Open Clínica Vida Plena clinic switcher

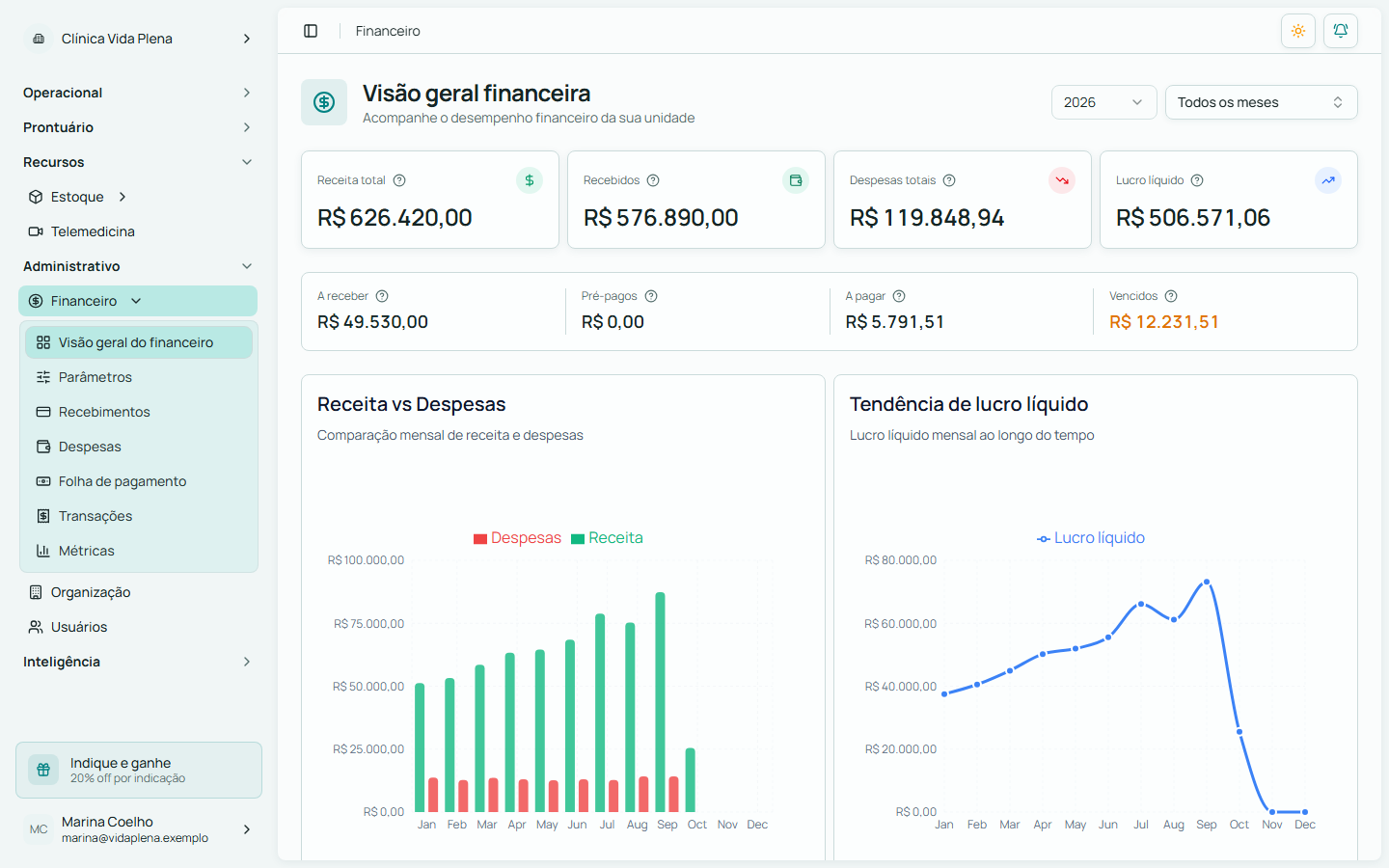(138, 39)
